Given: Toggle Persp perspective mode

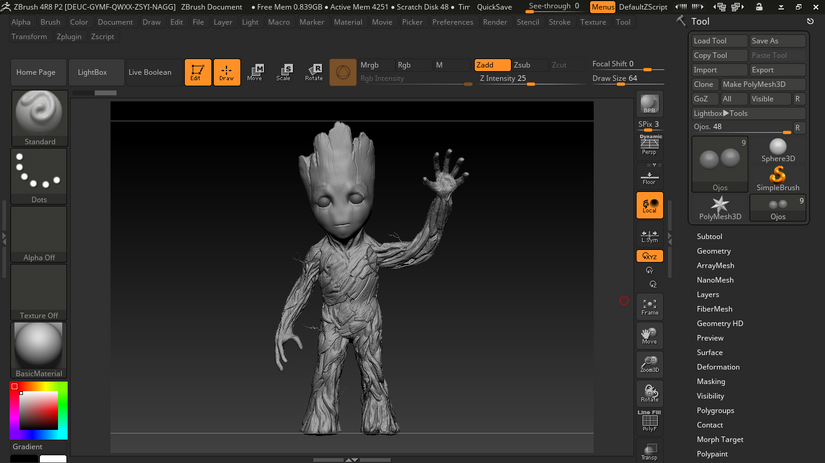Looking at the screenshot, I should [649, 144].
